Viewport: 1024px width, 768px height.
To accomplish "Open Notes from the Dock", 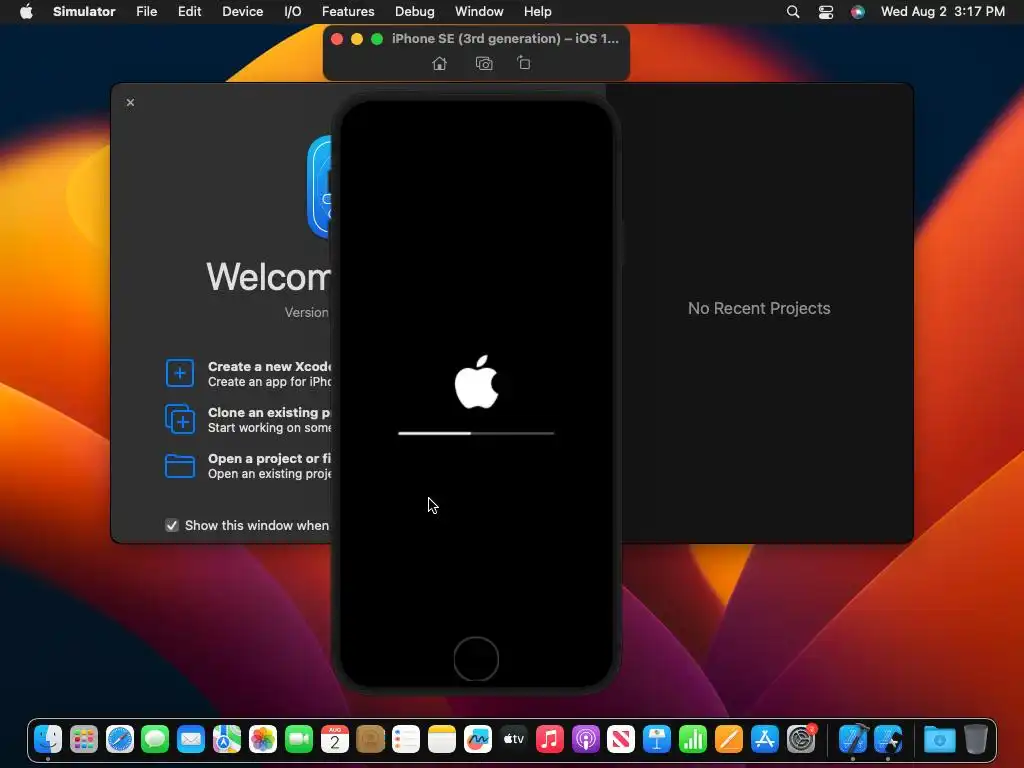I will [x=442, y=739].
